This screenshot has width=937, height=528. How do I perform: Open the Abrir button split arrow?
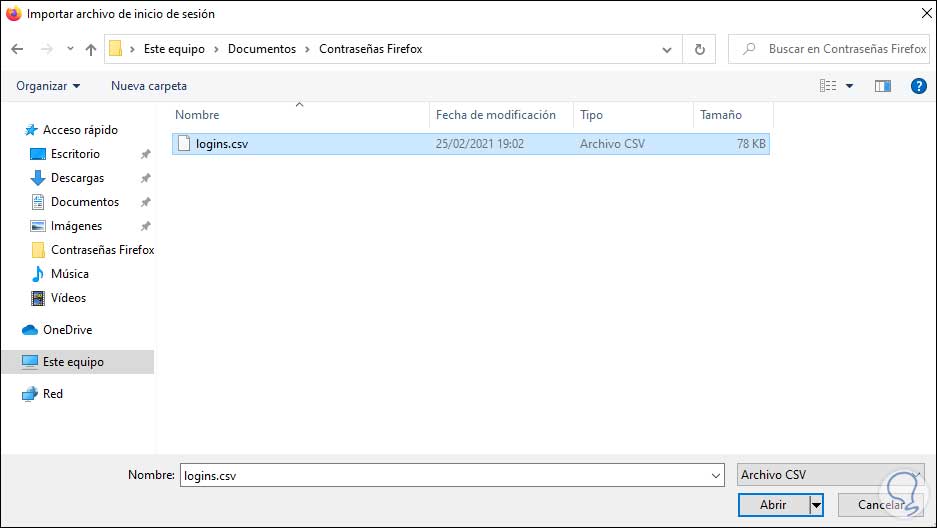pyautogui.click(x=816, y=505)
